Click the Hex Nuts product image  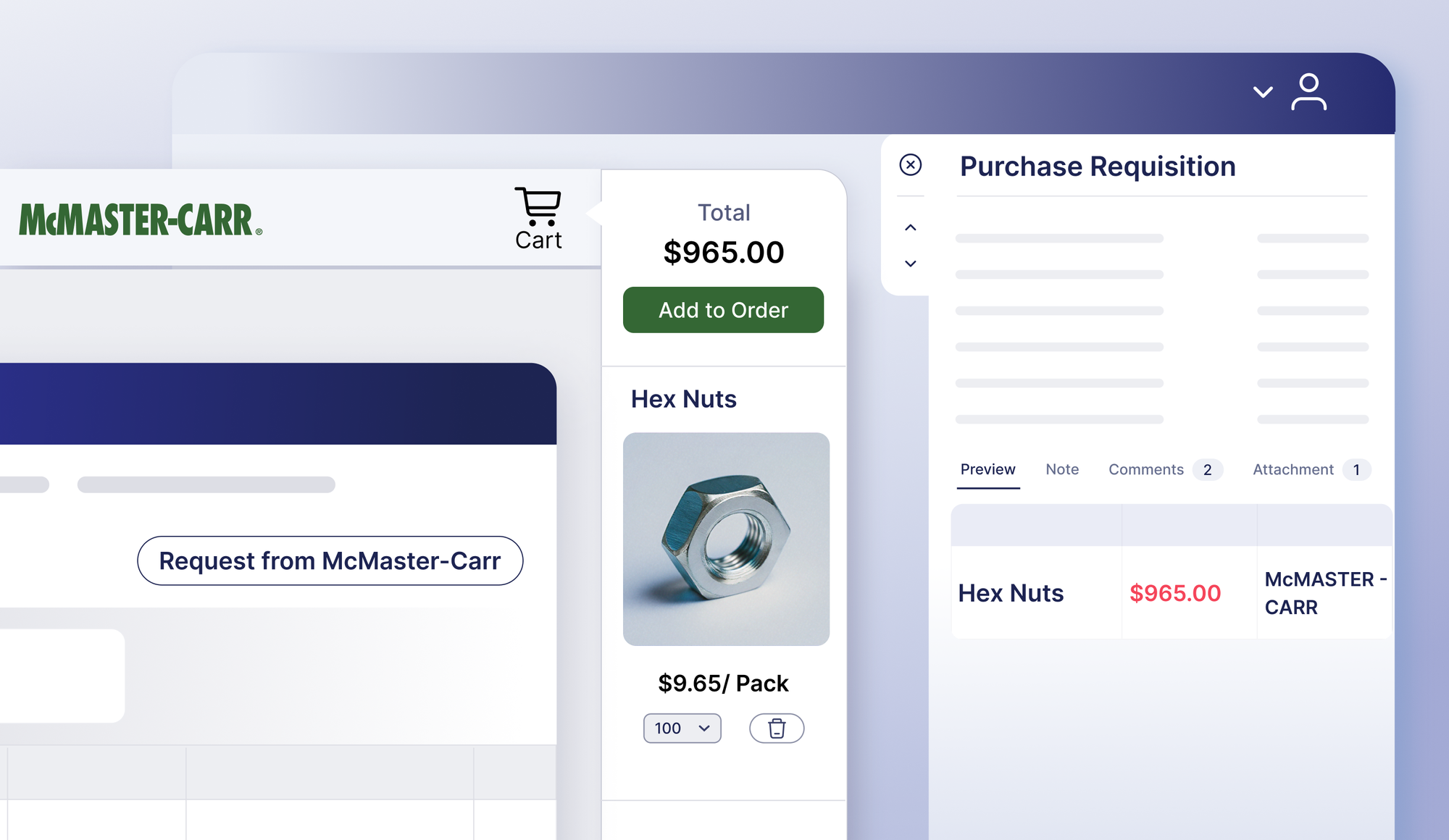(x=725, y=537)
